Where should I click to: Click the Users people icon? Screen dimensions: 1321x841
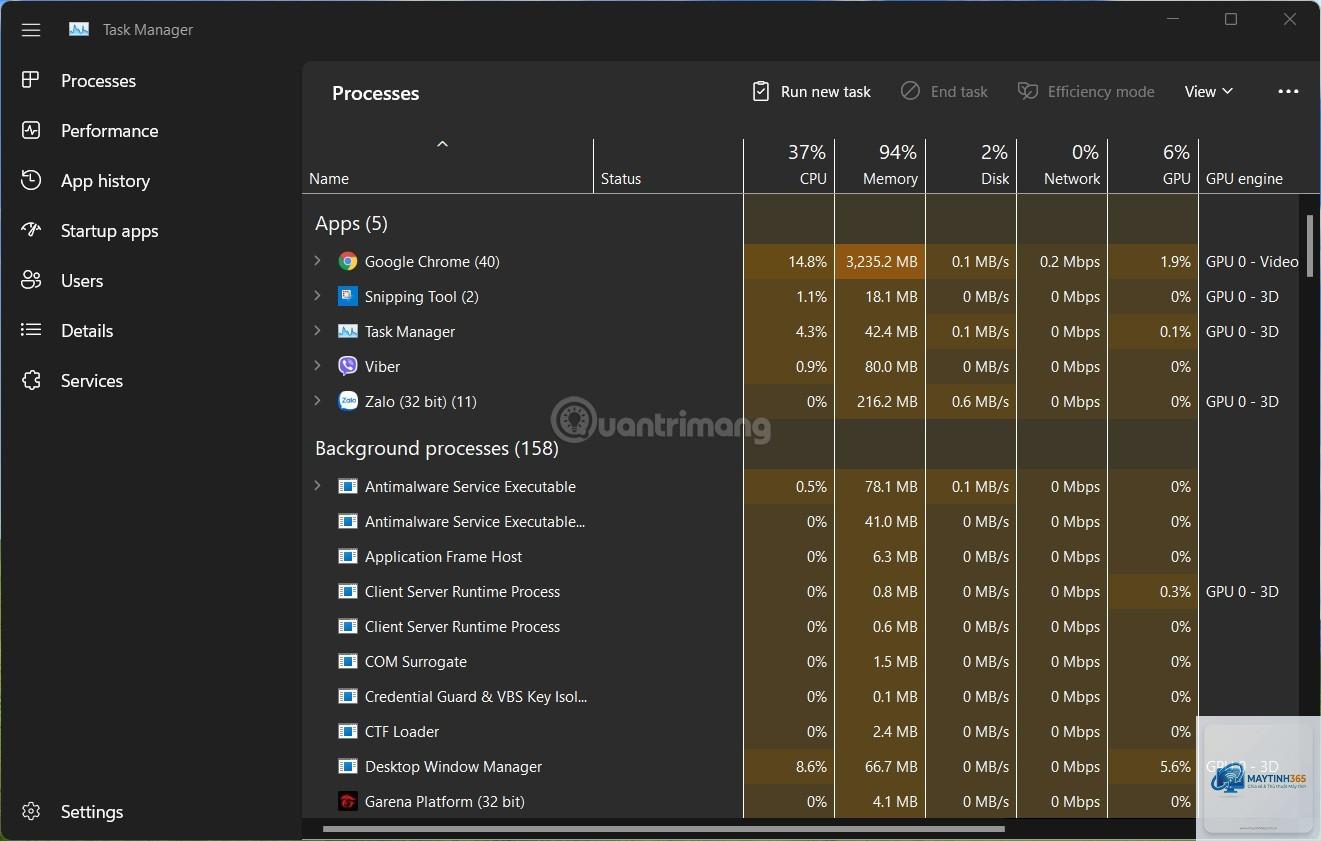31,280
